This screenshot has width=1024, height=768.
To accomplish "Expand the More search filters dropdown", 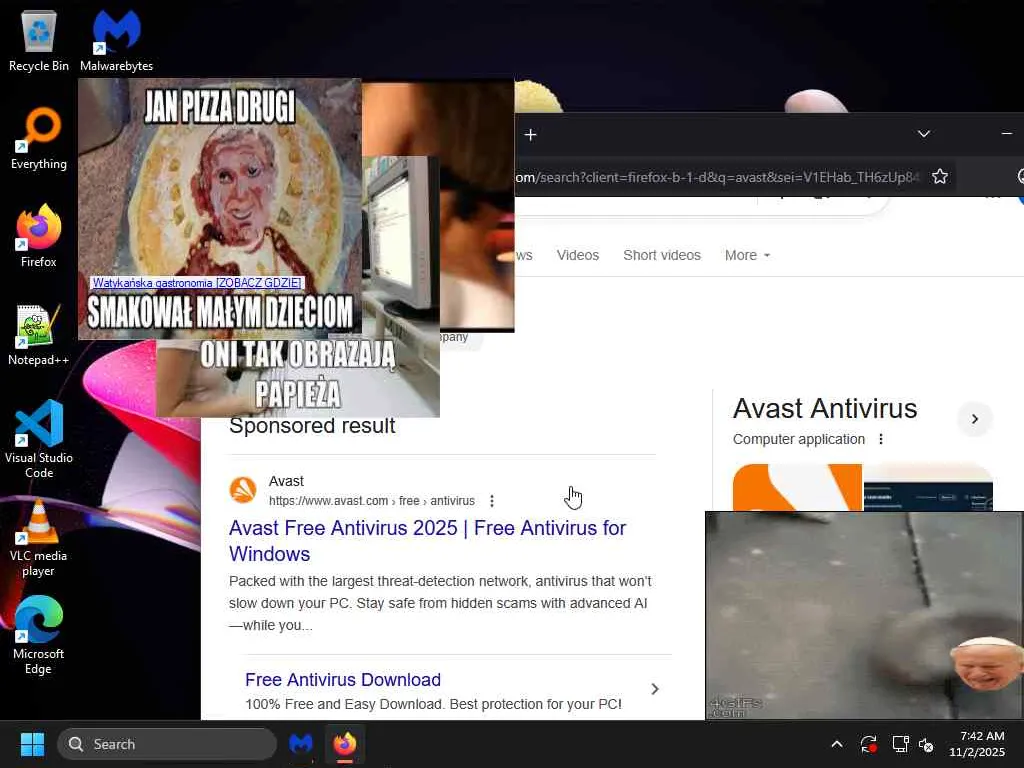I will [747, 255].
